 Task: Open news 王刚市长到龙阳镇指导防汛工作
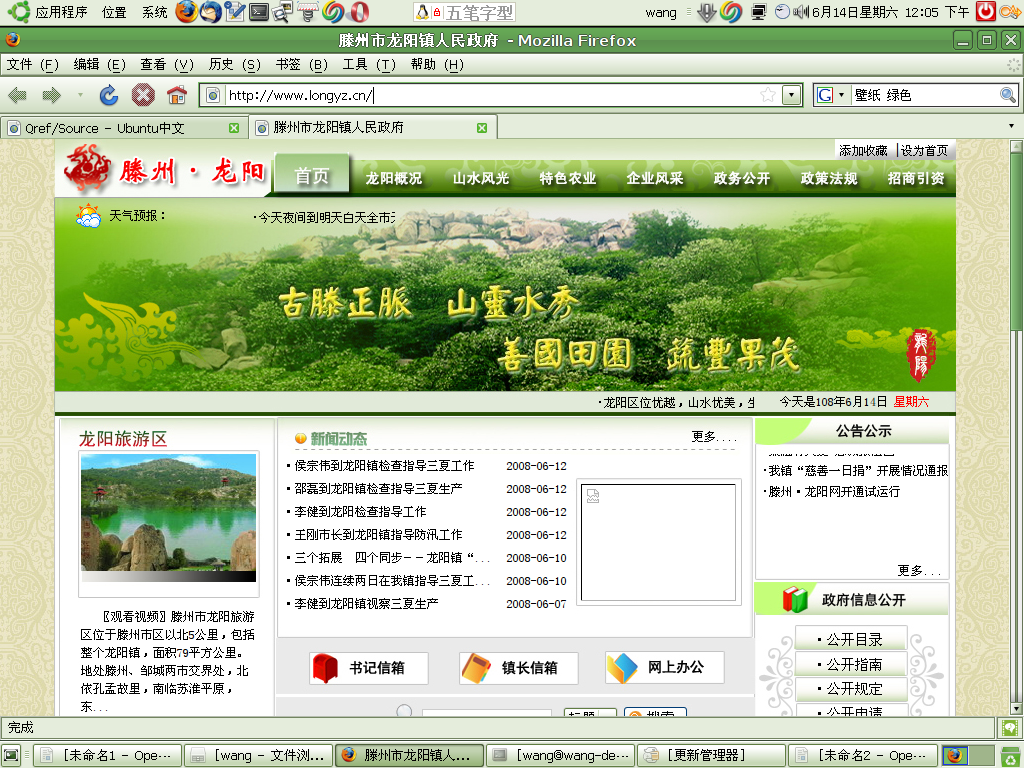[x=378, y=535]
